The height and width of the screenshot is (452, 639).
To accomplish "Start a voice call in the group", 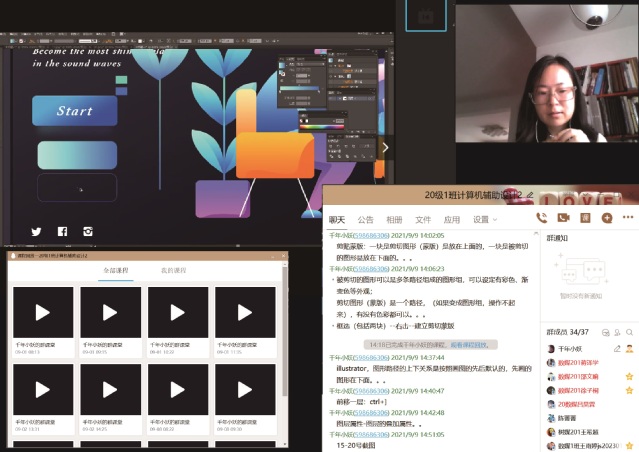I will click(x=542, y=218).
